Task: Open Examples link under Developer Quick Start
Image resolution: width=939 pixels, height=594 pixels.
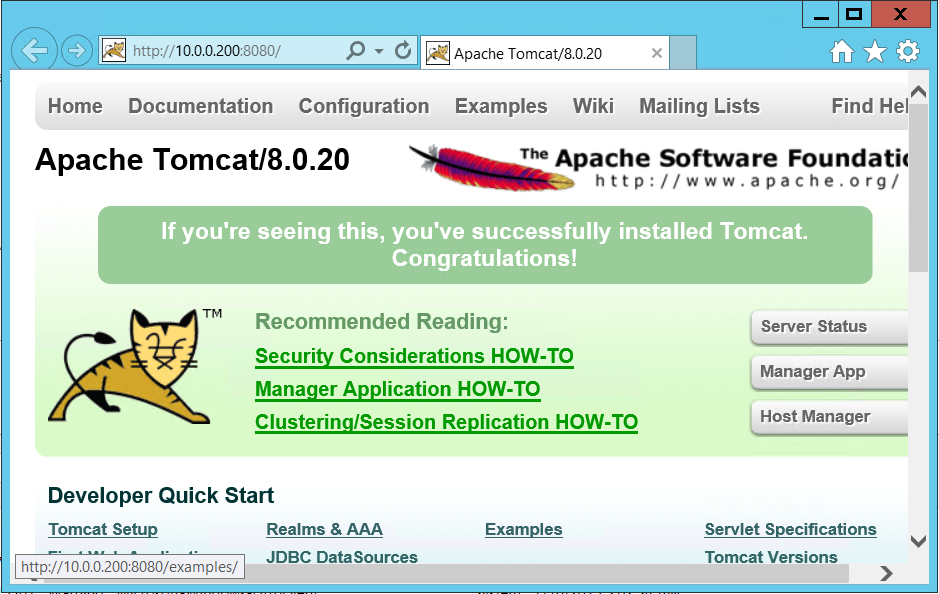Action: click(523, 529)
